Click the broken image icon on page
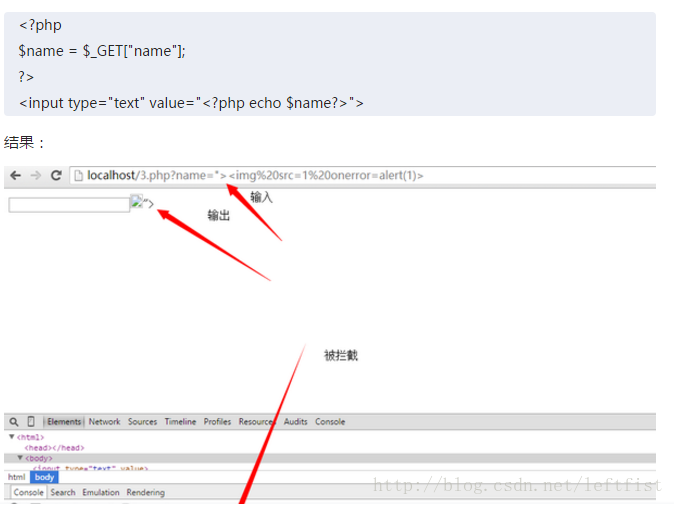The image size is (674, 505). click(x=138, y=203)
